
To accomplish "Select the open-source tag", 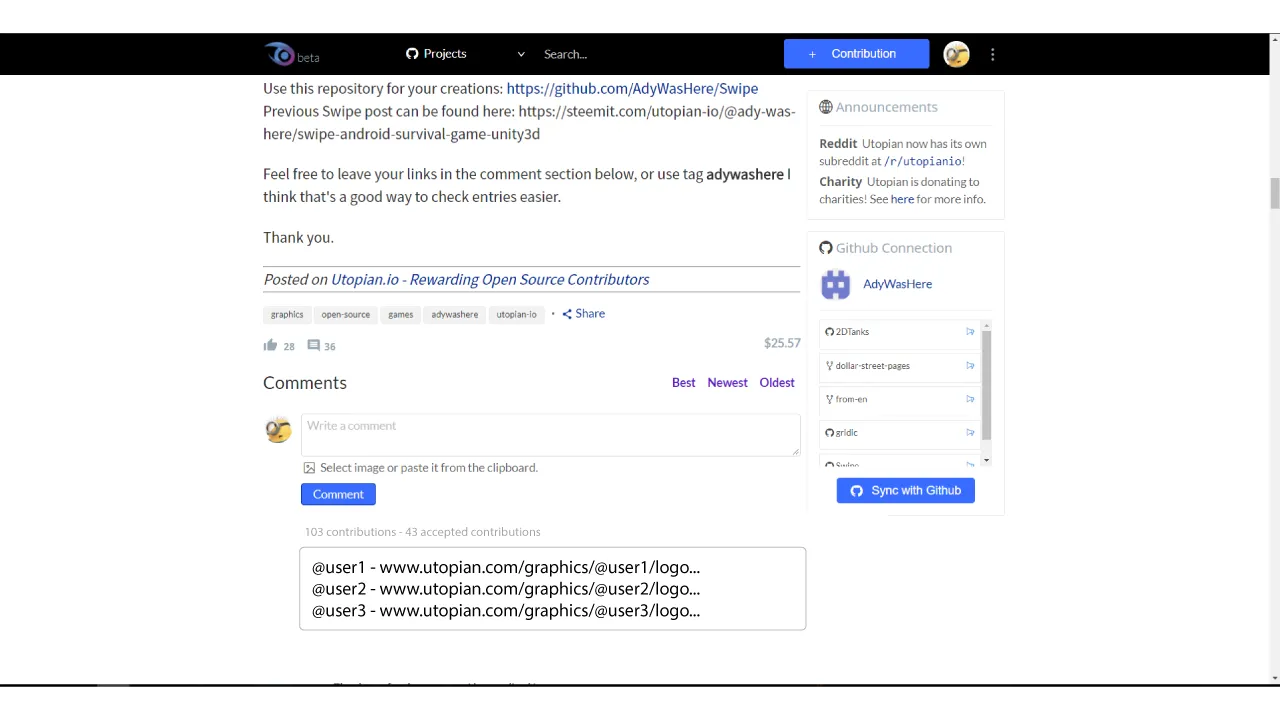I will 346,314.
